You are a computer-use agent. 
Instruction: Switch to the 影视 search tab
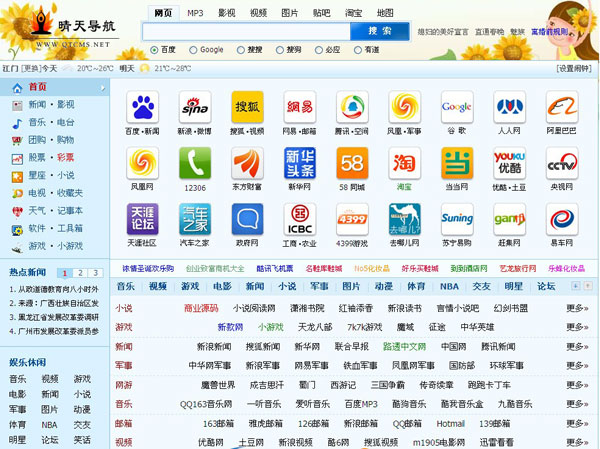tap(227, 13)
